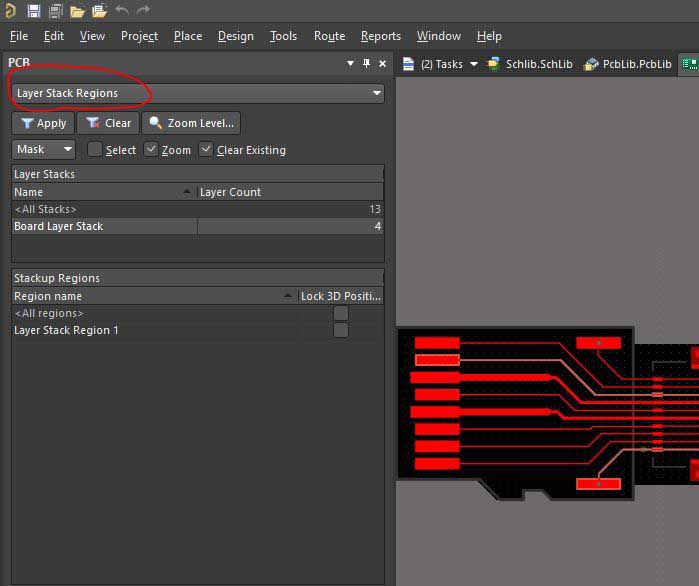
Task: Close the PCB panel
Action: pyautogui.click(x=381, y=63)
